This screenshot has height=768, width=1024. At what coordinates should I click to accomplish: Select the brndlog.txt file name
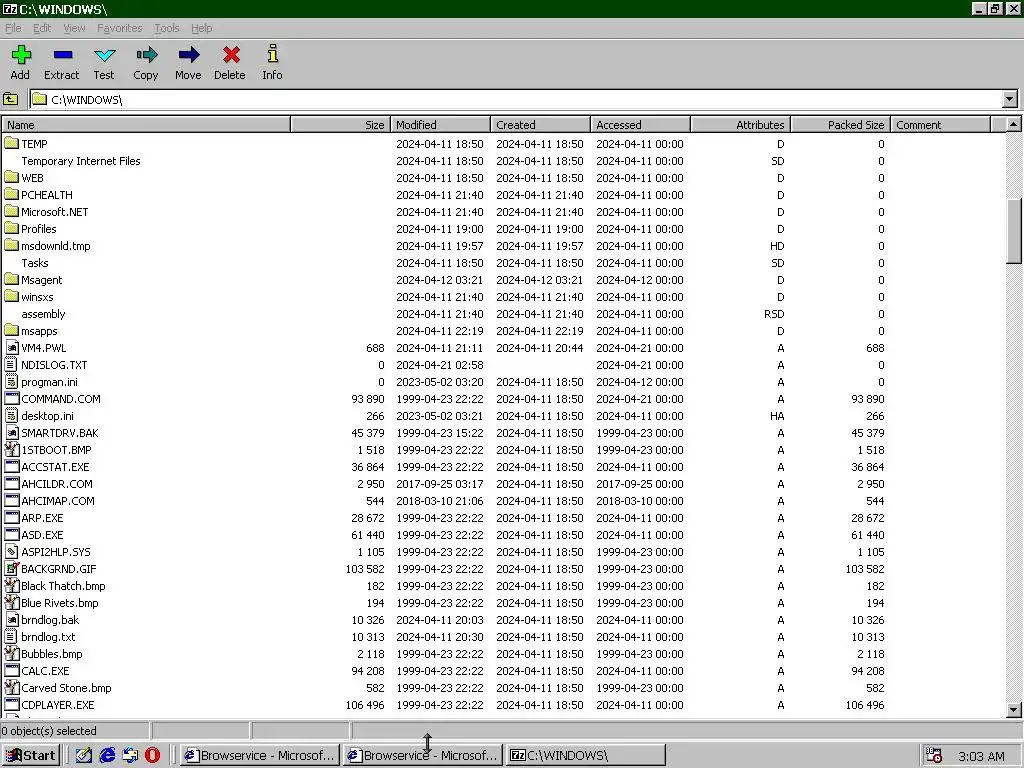(x=48, y=637)
